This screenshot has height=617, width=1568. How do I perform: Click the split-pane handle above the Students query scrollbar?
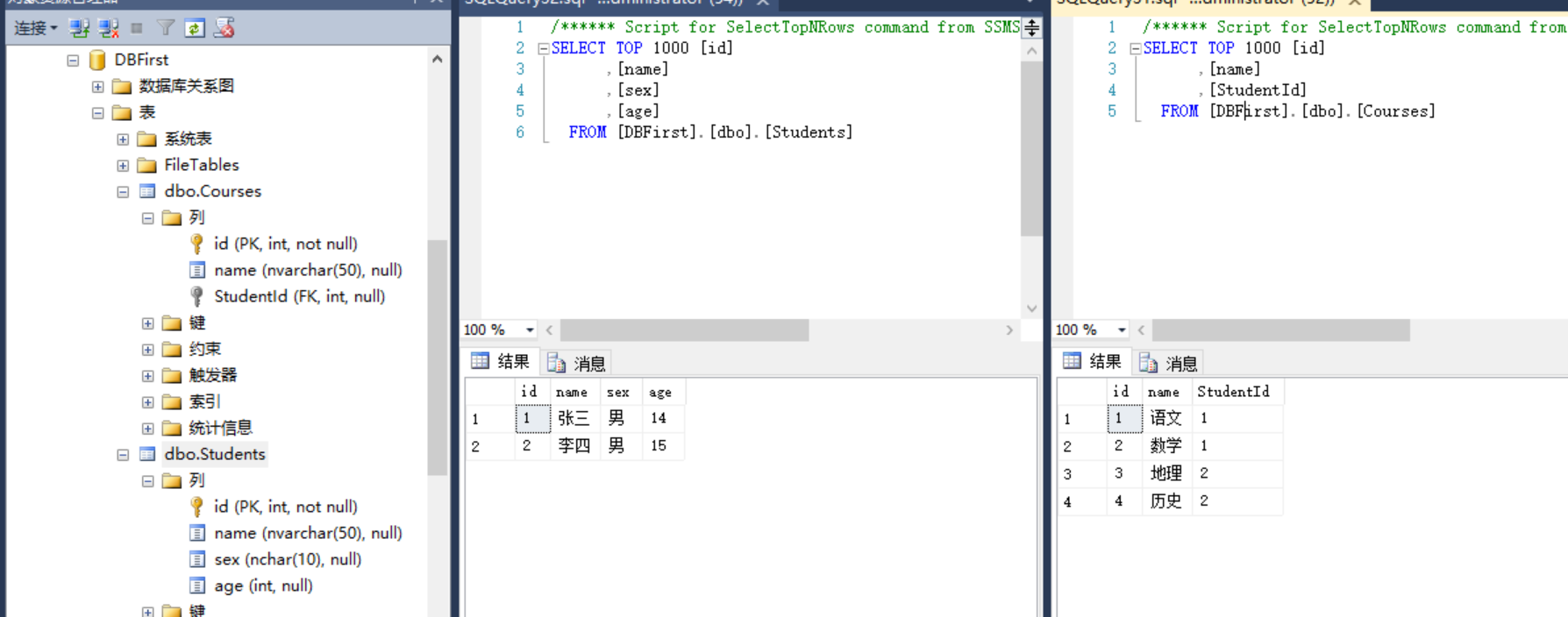coord(1031,28)
